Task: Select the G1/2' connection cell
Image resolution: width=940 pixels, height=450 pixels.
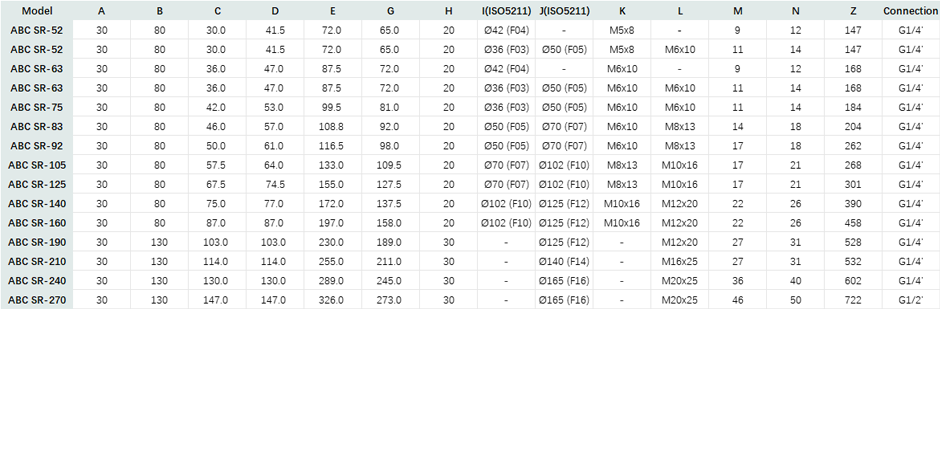Action: click(909, 299)
